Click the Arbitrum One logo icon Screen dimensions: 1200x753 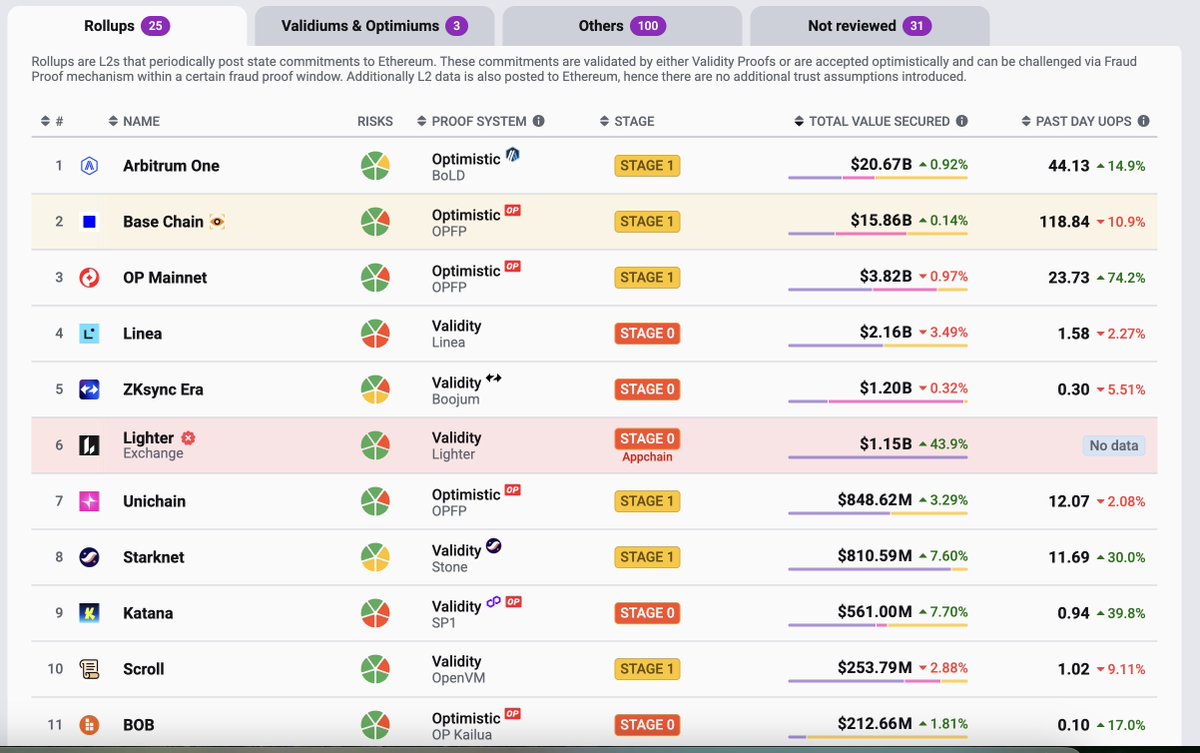pos(89,166)
